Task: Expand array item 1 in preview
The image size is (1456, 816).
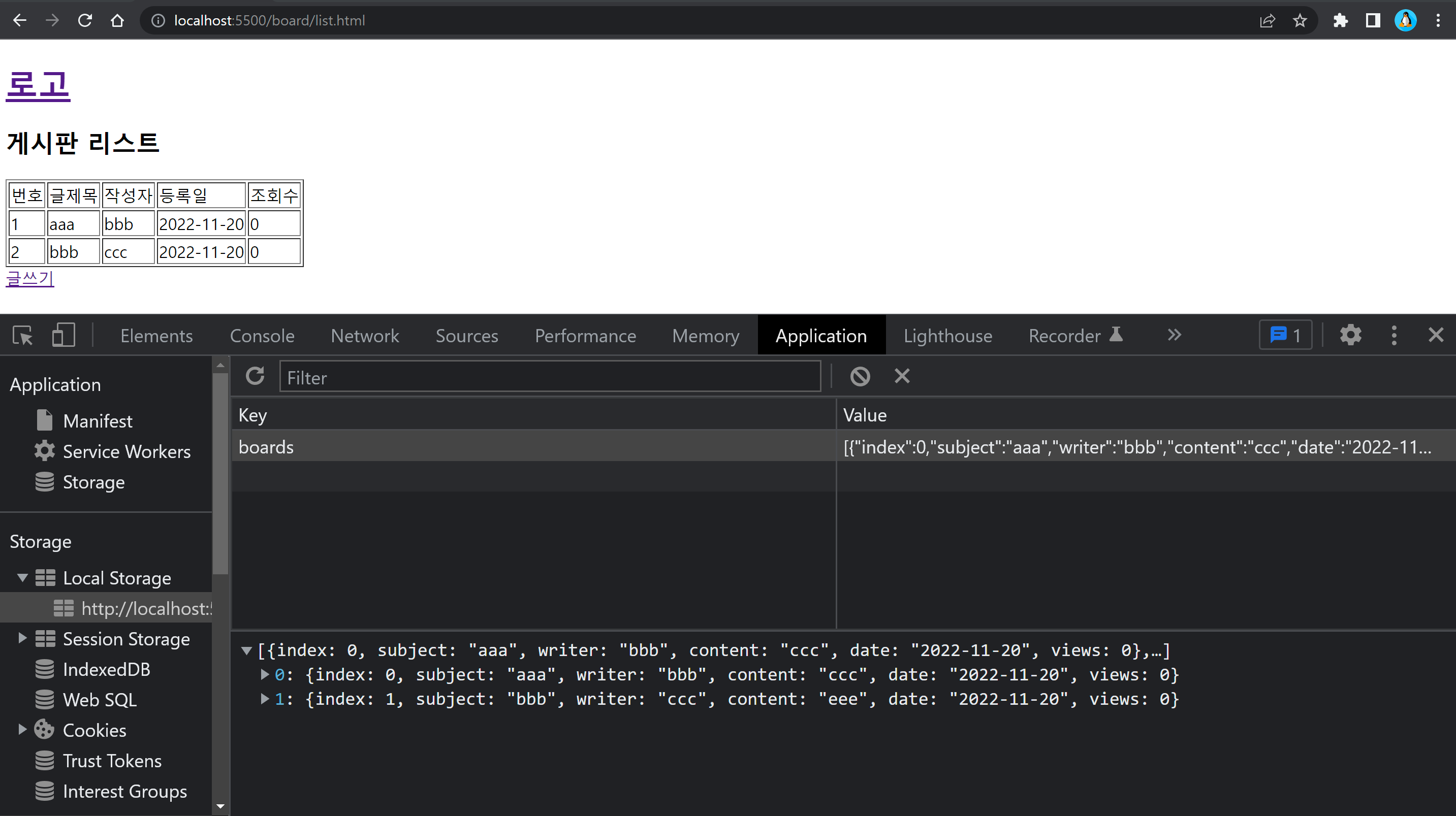Action: [x=265, y=699]
